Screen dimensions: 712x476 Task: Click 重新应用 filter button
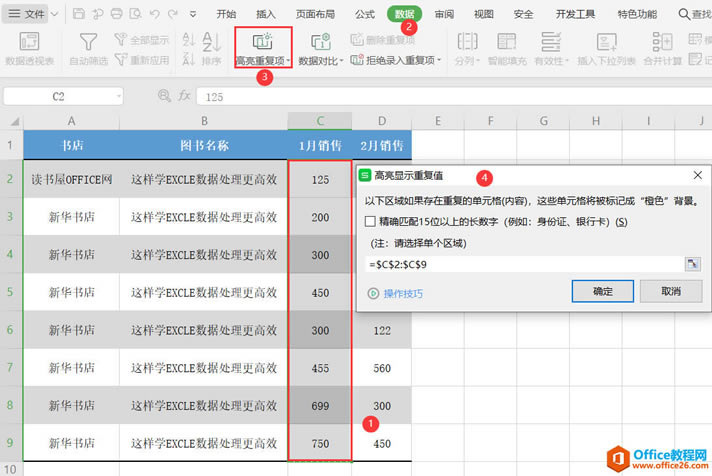coord(142,60)
